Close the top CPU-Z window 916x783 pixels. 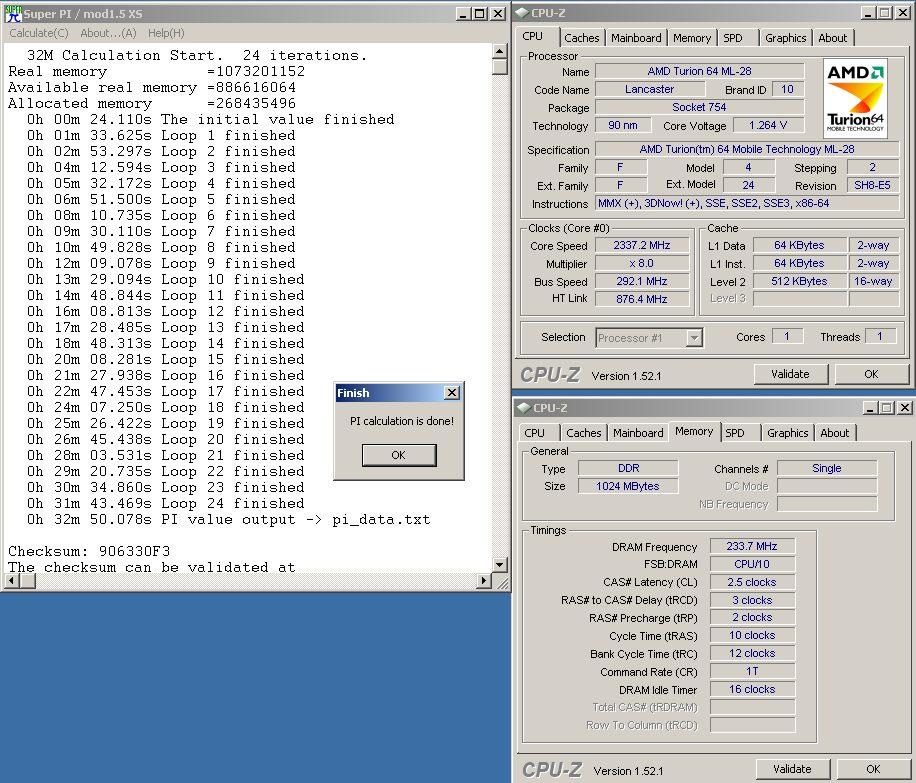click(x=903, y=12)
